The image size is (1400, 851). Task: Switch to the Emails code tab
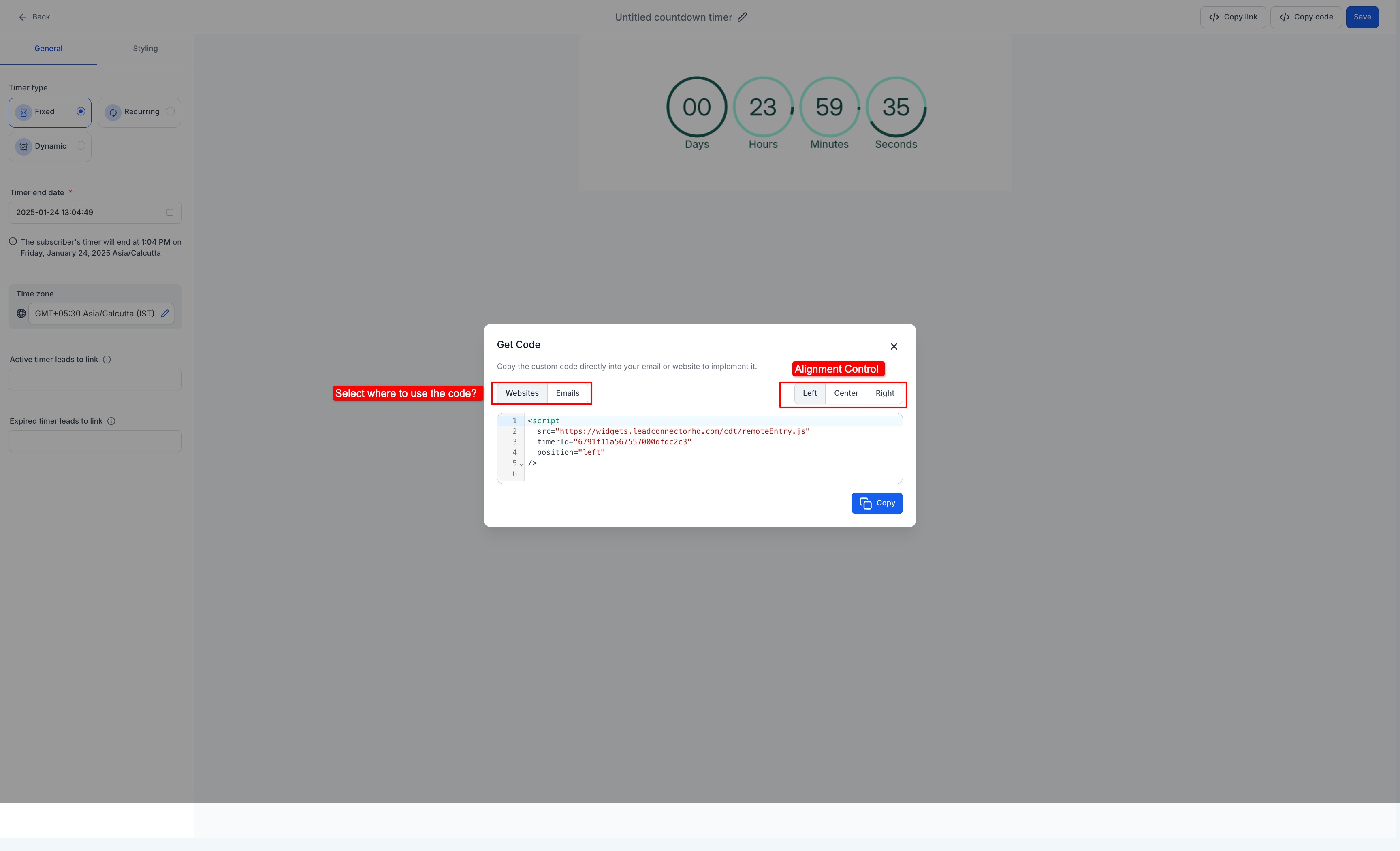567,393
